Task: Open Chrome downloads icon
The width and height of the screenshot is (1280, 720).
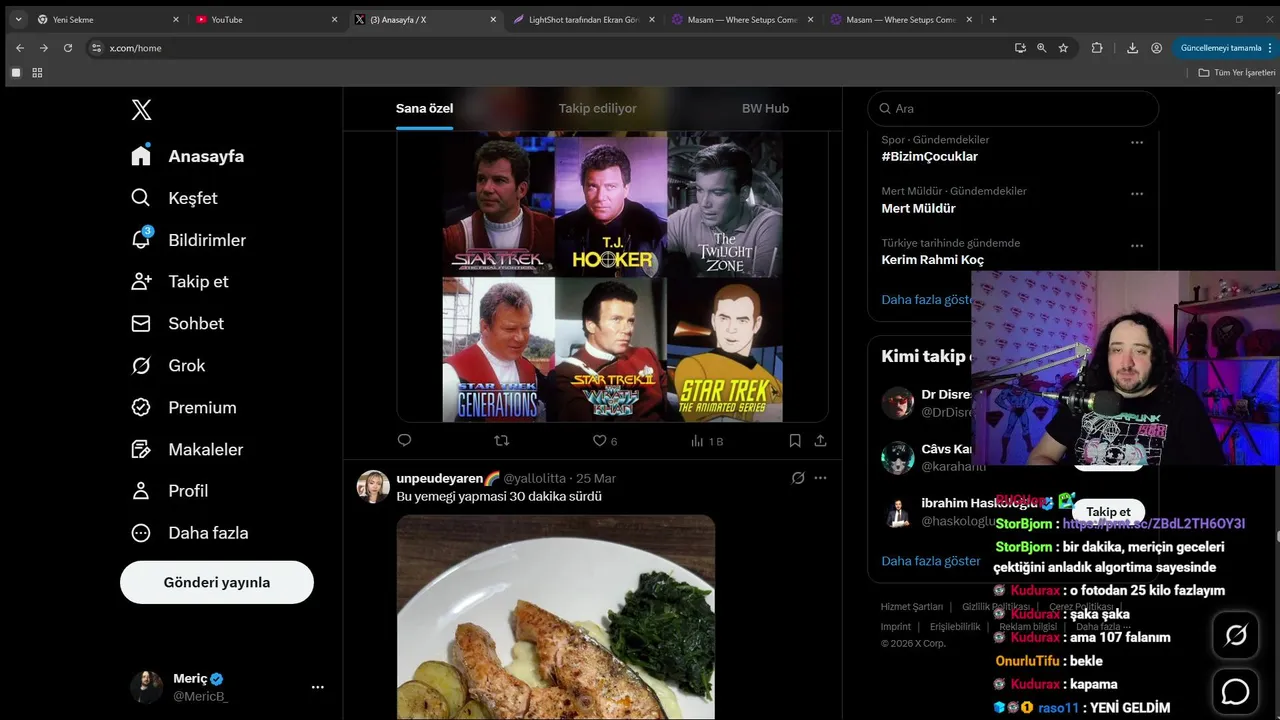Action: [1132, 48]
